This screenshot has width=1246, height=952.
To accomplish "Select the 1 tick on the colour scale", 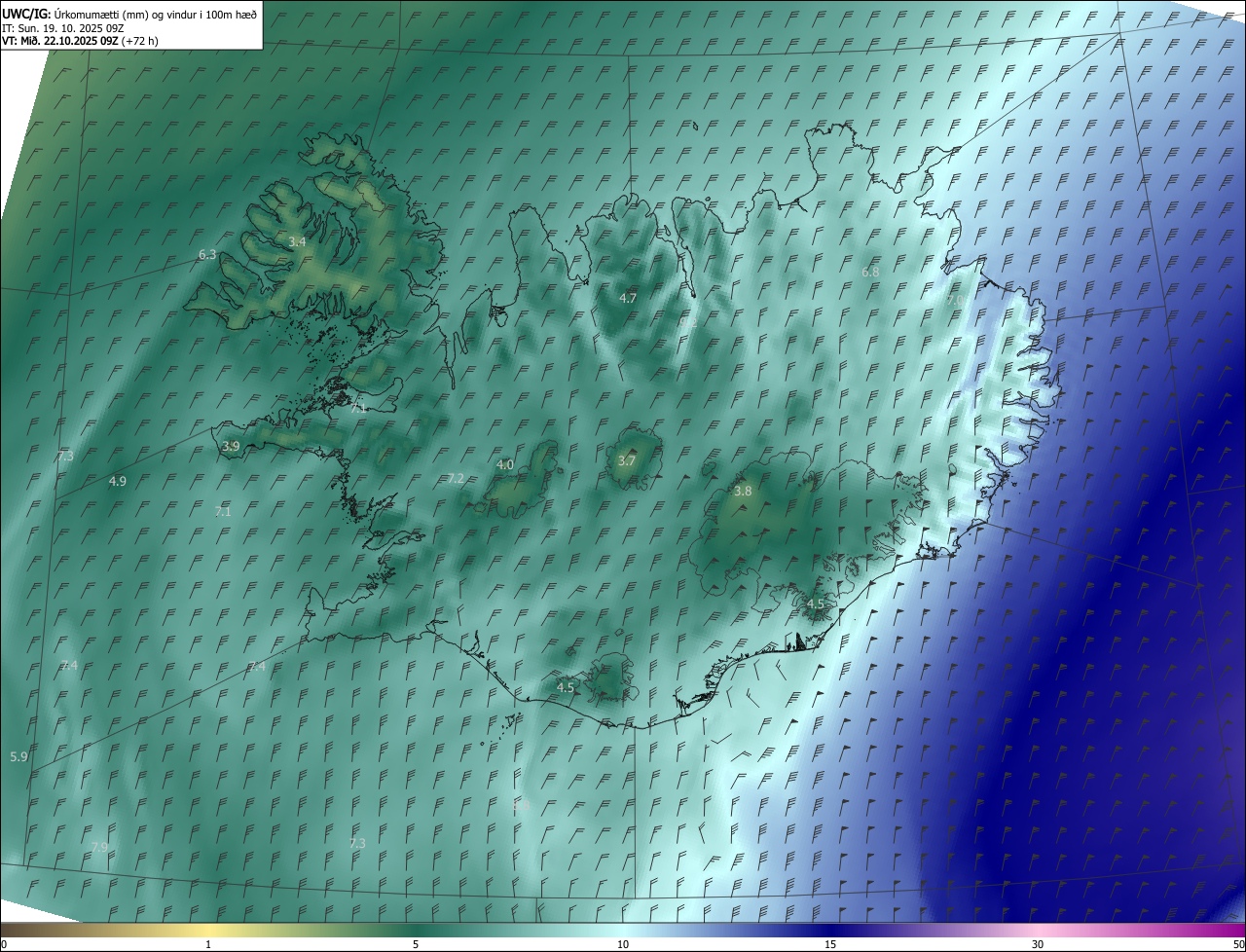I will tap(208, 944).
